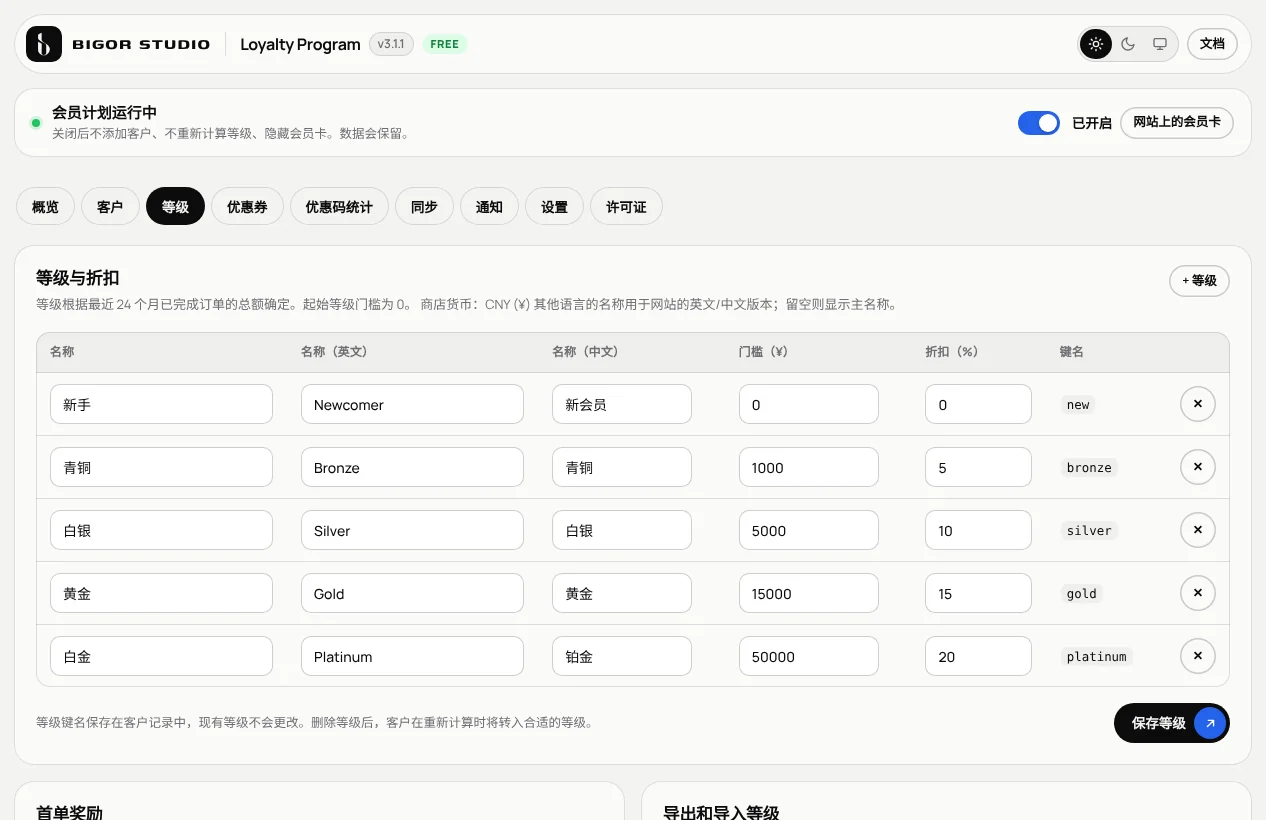Viewport: 1266px width, 820px height.
Task: Edit the 白银 main name field
Action: pyautogui.click(x=161, y=530)
